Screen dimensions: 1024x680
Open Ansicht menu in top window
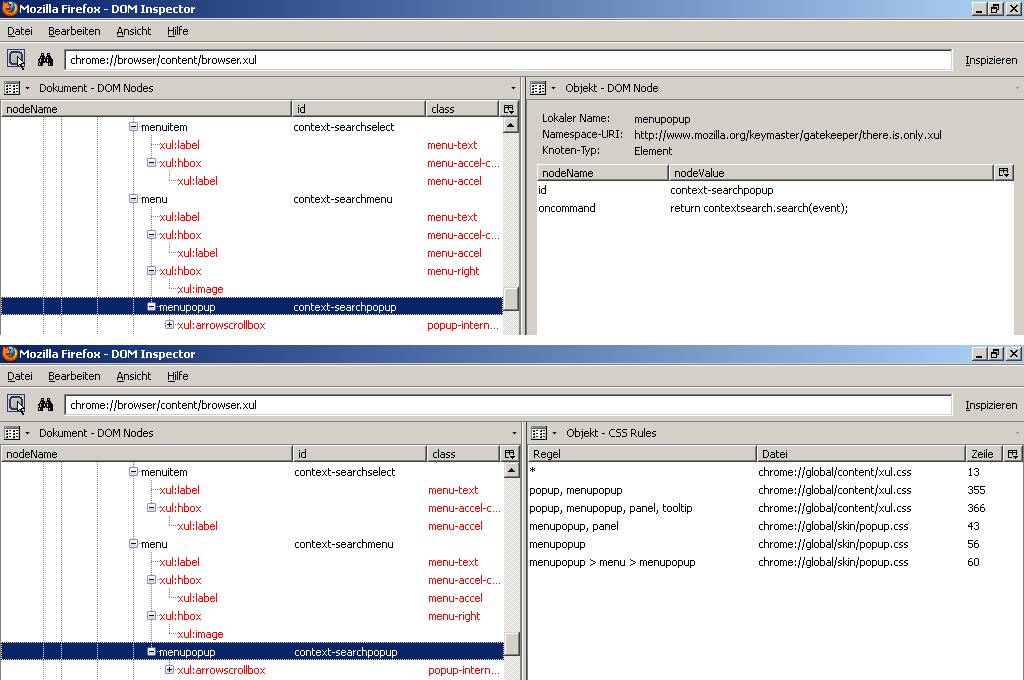pyautogui.click(x=133, y=31)
